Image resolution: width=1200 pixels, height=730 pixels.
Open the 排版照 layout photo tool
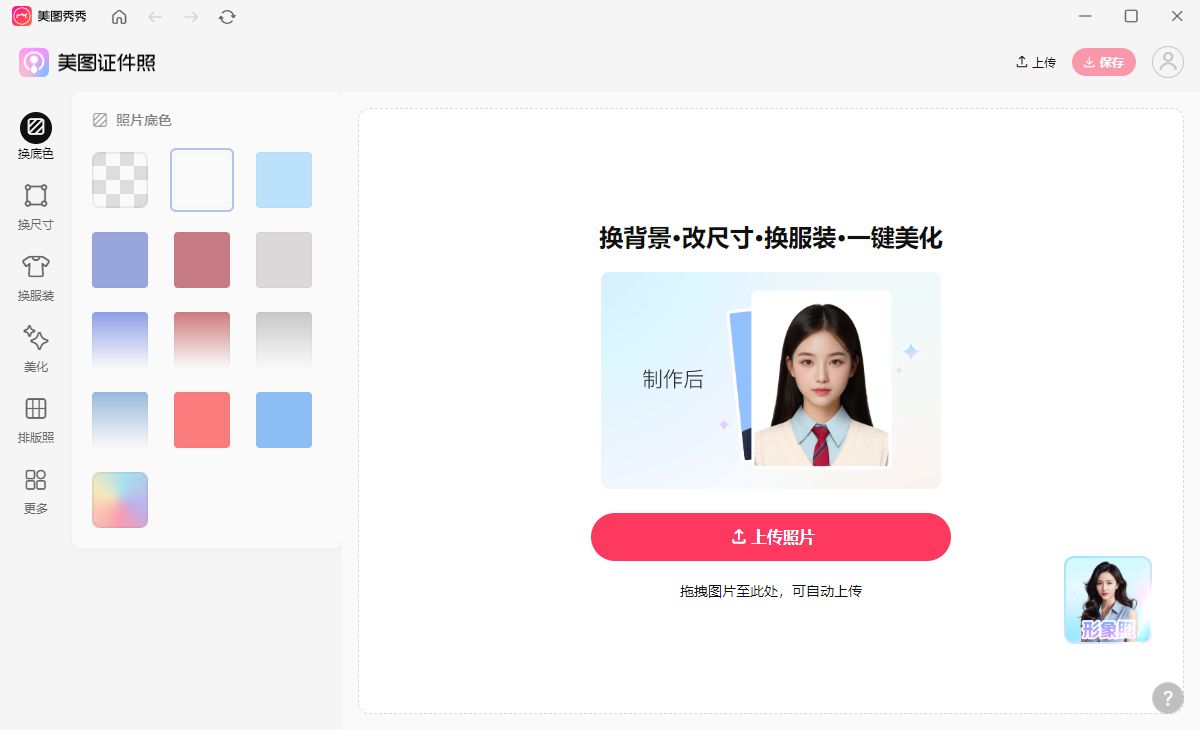point(36,420)
